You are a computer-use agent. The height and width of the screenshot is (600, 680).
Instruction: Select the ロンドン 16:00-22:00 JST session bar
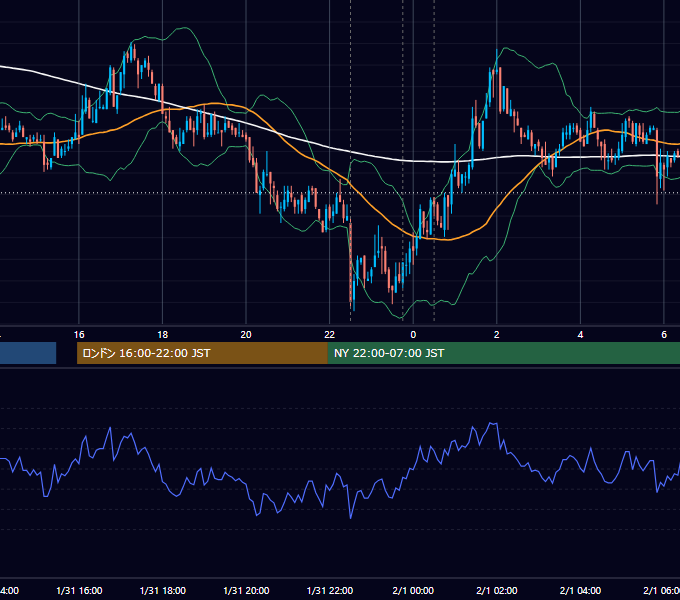click(202, 353)
